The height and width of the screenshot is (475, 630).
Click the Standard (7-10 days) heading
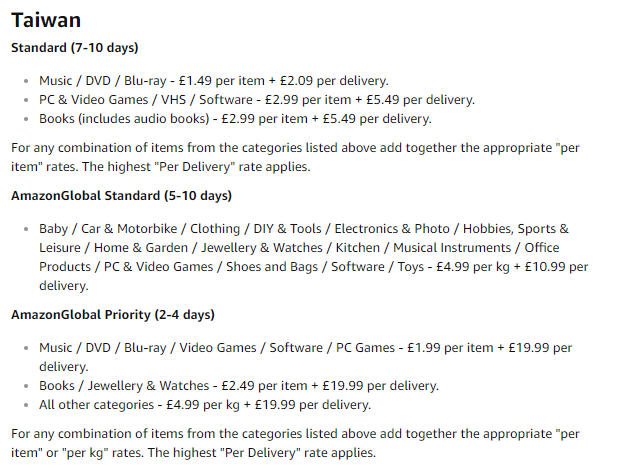tap(74, 47)
